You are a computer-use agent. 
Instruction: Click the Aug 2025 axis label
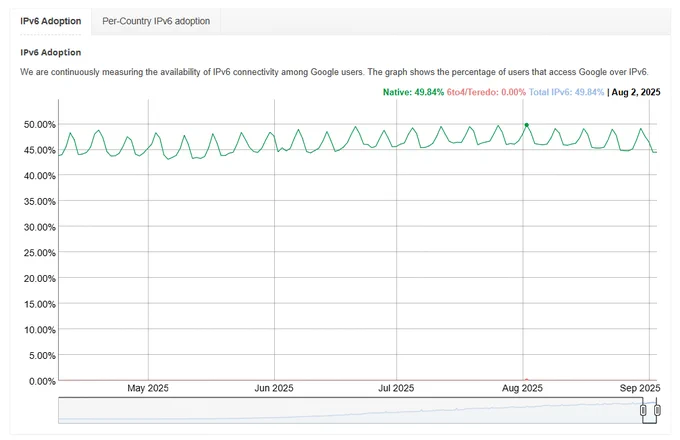click(x=522, y=388)
